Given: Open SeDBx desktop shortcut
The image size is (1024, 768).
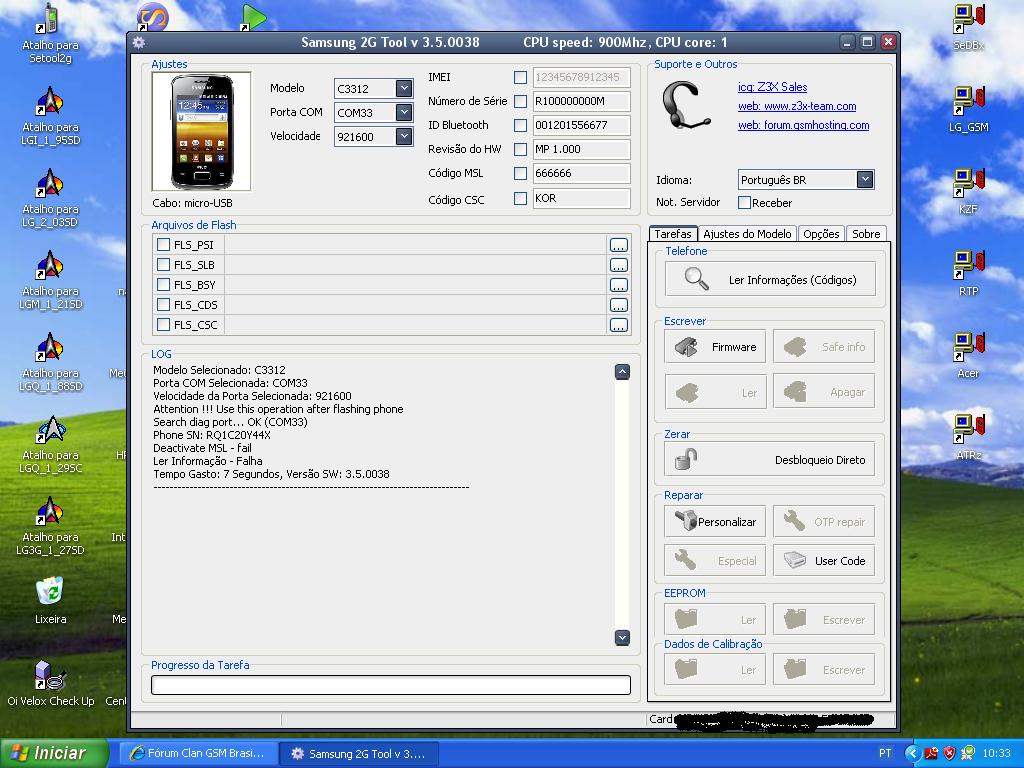Looking at the screenshot, I should point(968,27).
